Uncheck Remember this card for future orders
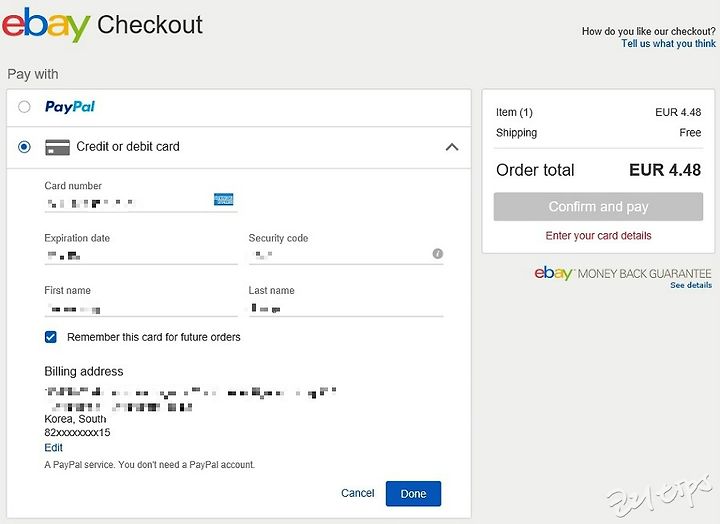Screen dimensions: 720x524 click(x=51, y=337)
